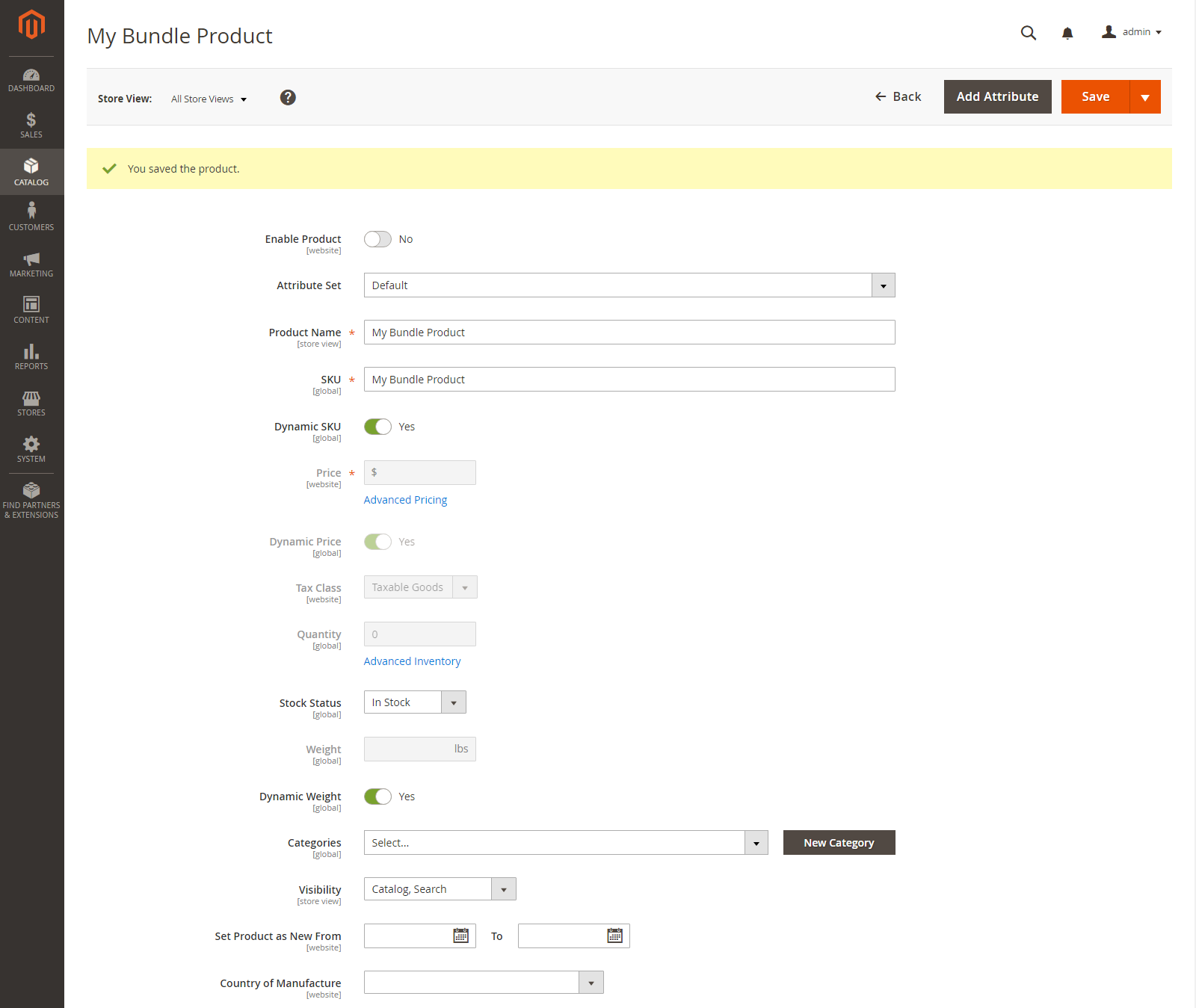This screenshot has height=1008, width=1196.
Task: Click the Add Attribute button
Action: click(997, 97)
